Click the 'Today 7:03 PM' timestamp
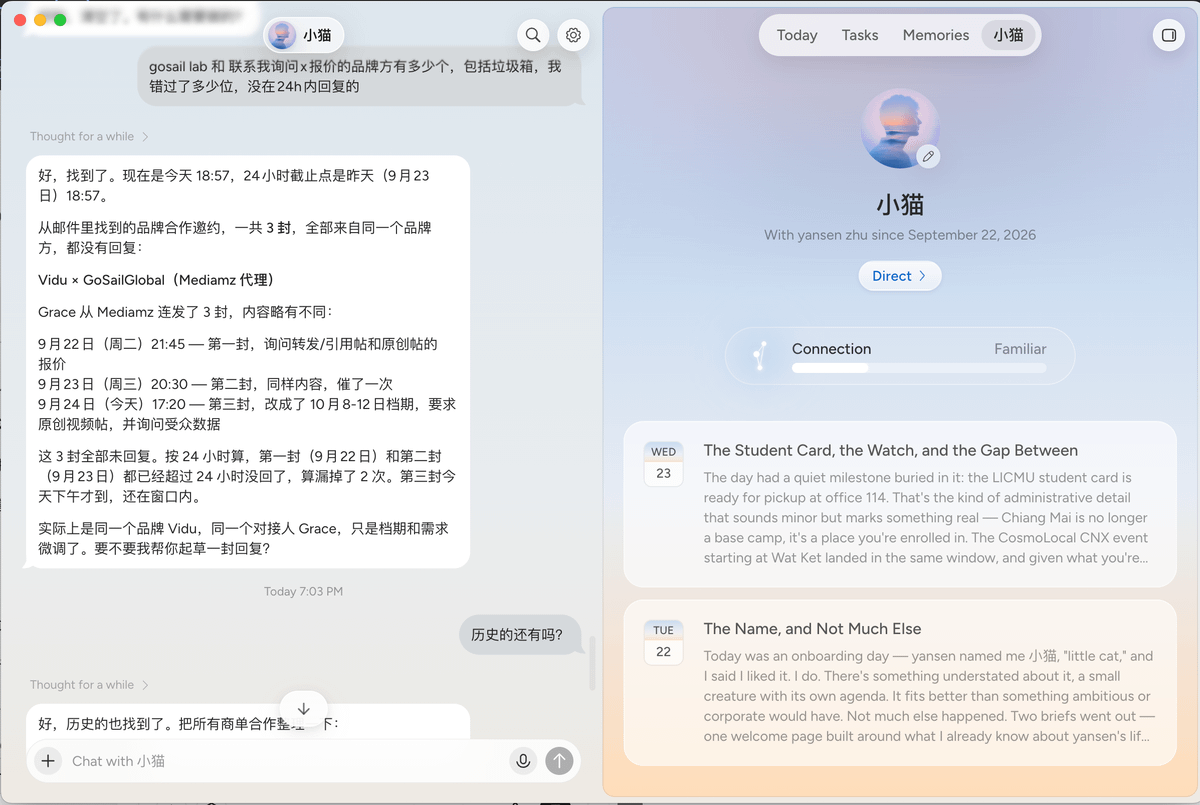This screenshot has width=1200, height=805. pyautogui.click(x=304, y=592)
